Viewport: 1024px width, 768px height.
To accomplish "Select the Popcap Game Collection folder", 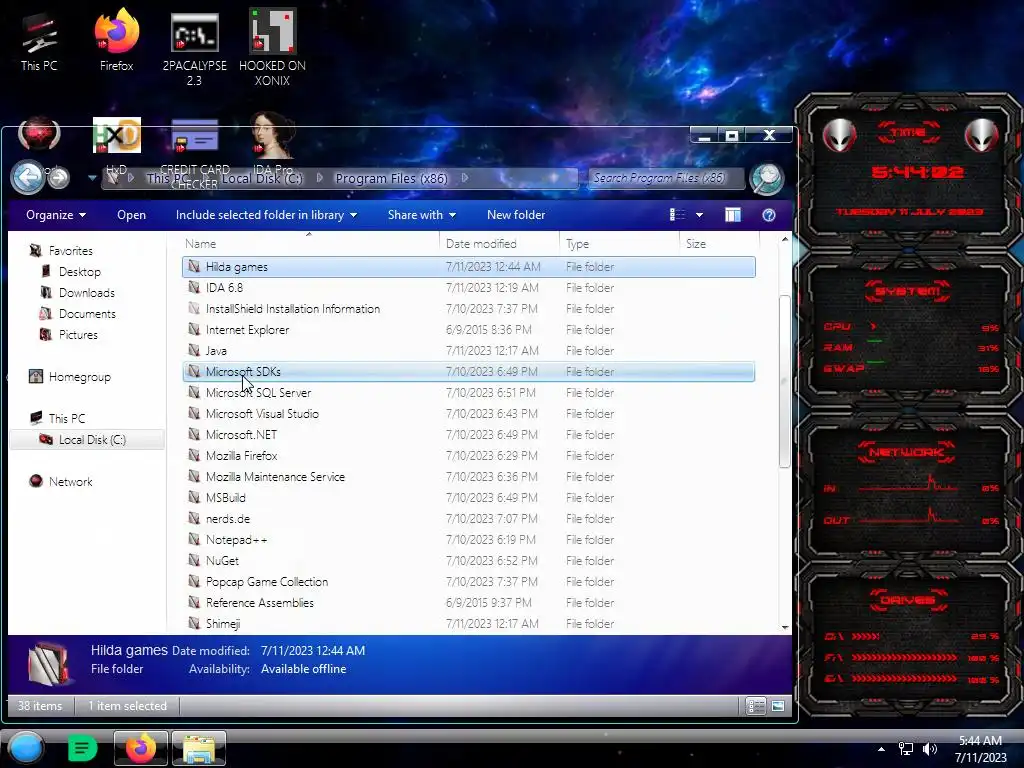I will point(469,582).
